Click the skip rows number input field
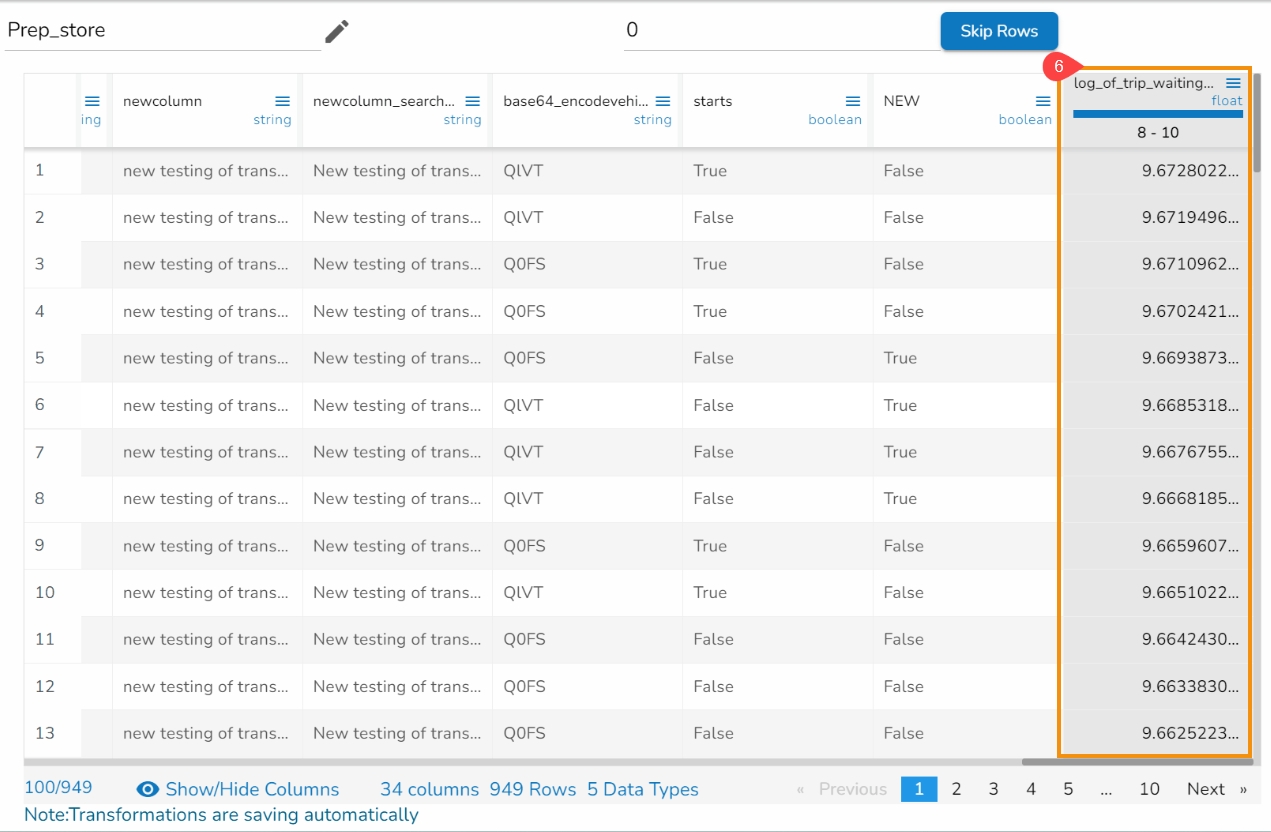Screen dimensions: 1271x832 [x=780, y=31]
